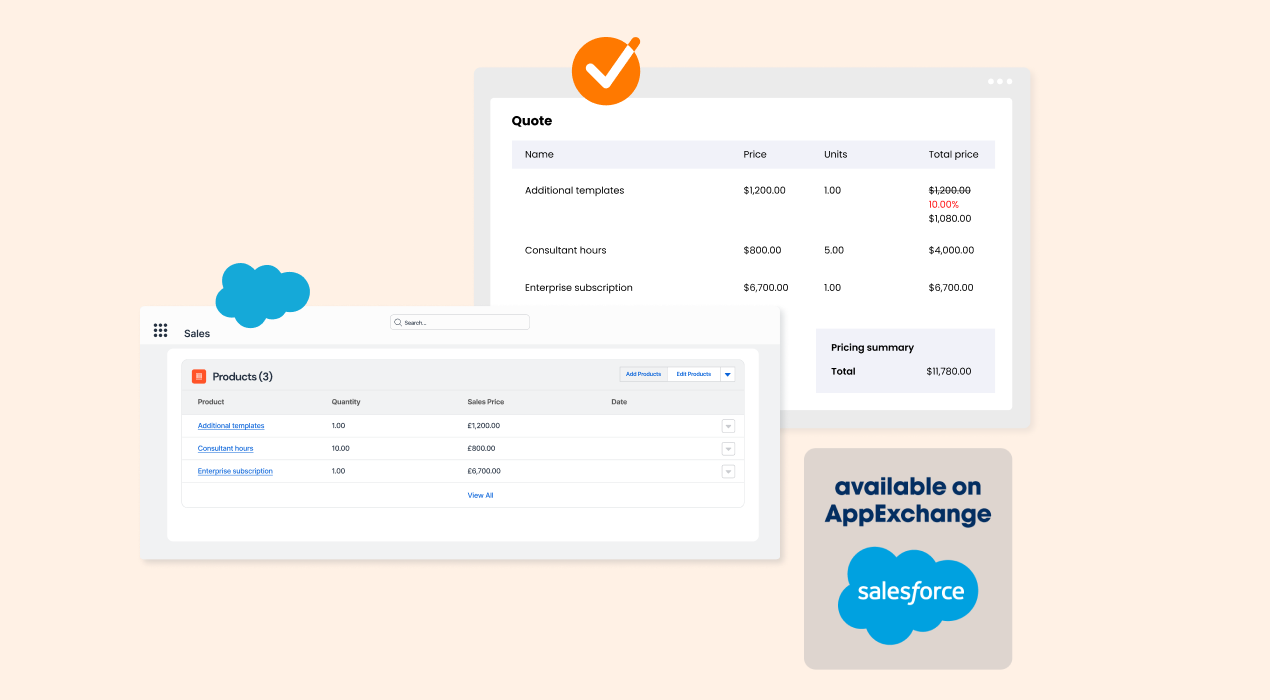The height and width of the screenshot is (700, 1270).
Task: Expand the more actions arrow next to Edit Products
Action: tap(727, 373)
